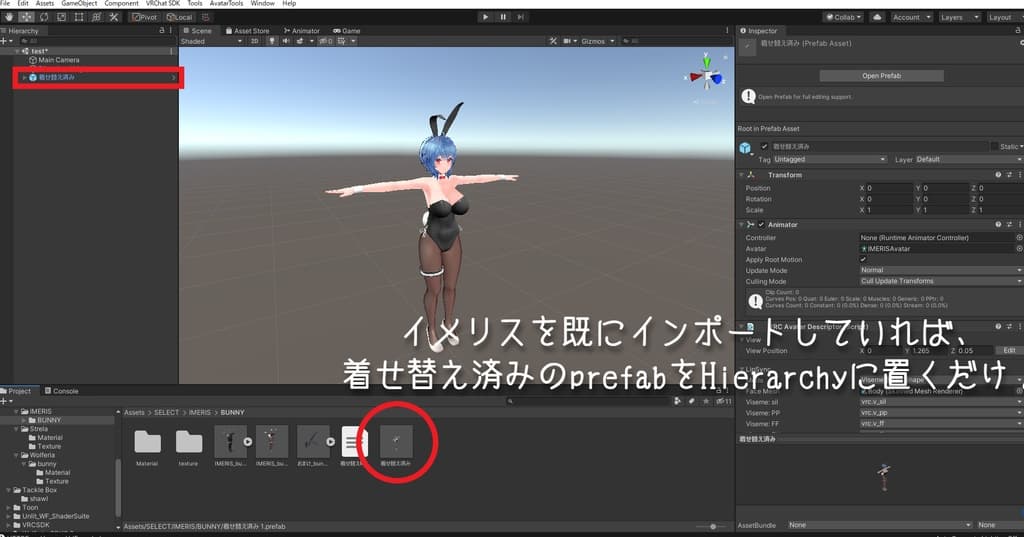This screenshot has height=537, width=1024.
Task: Pause the game playback
Action: [503, 17]
